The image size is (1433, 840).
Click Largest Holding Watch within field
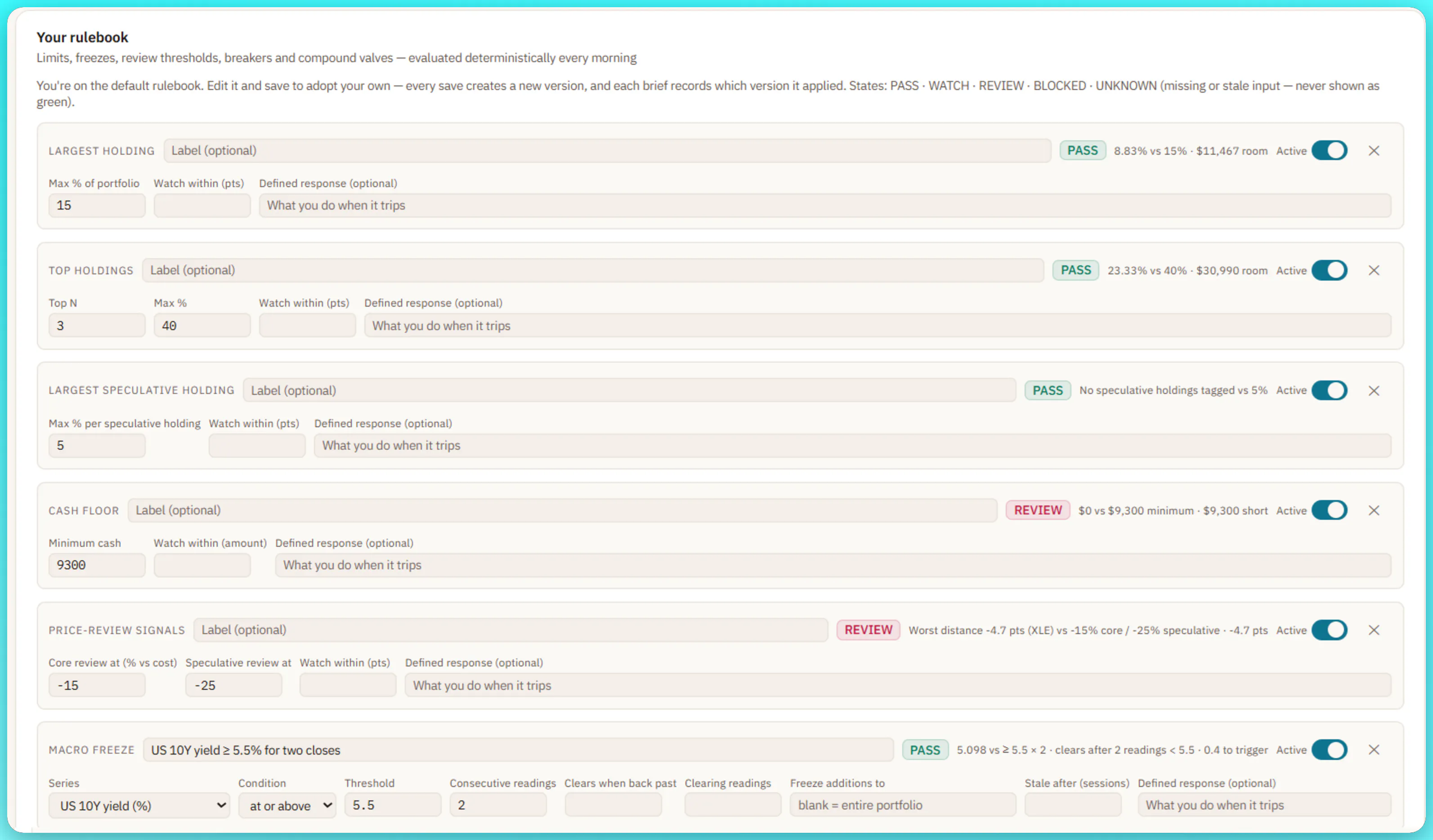tap(202, 205)
